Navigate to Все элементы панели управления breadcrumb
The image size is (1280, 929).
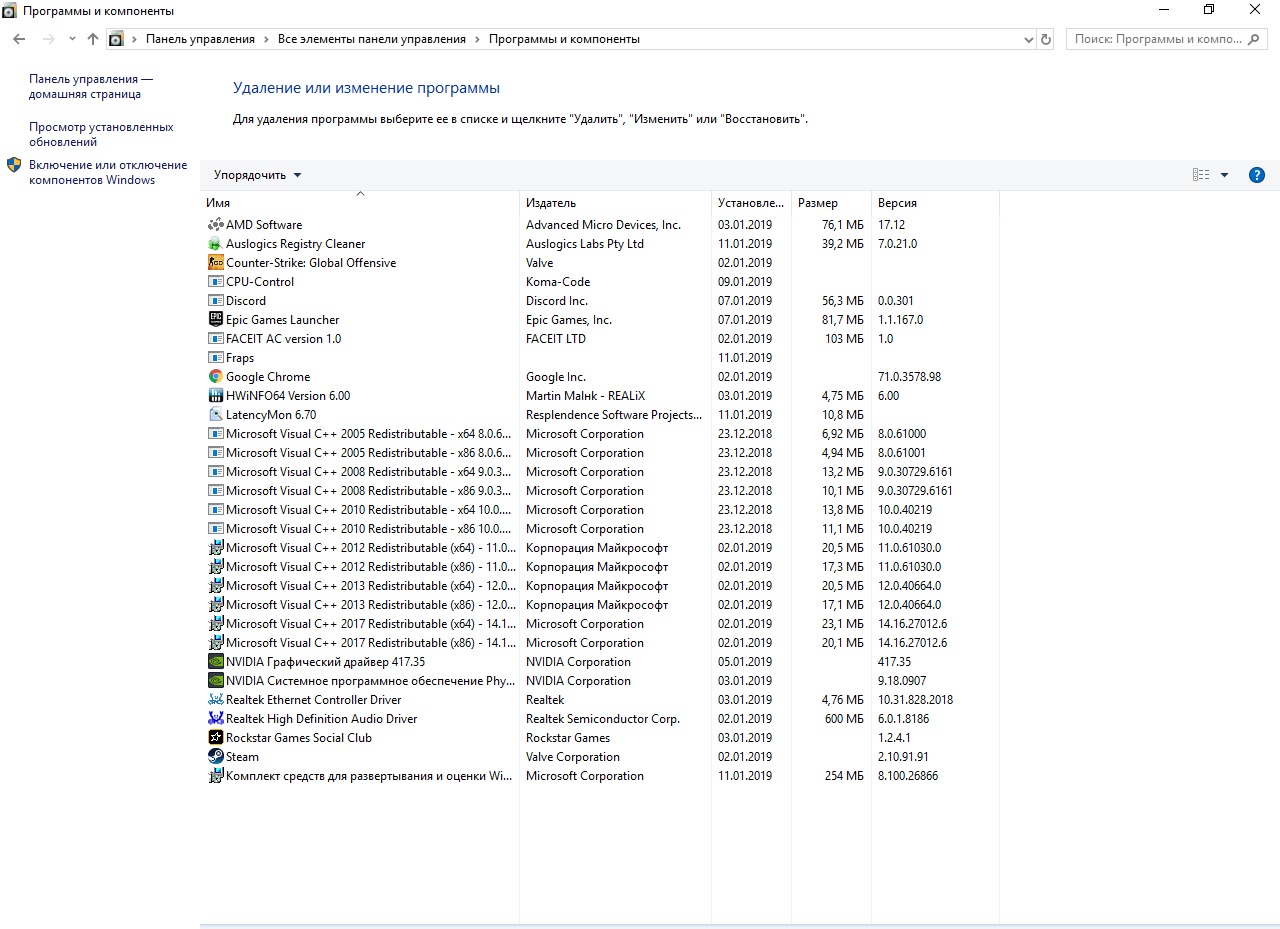click(x=372, y=39)
